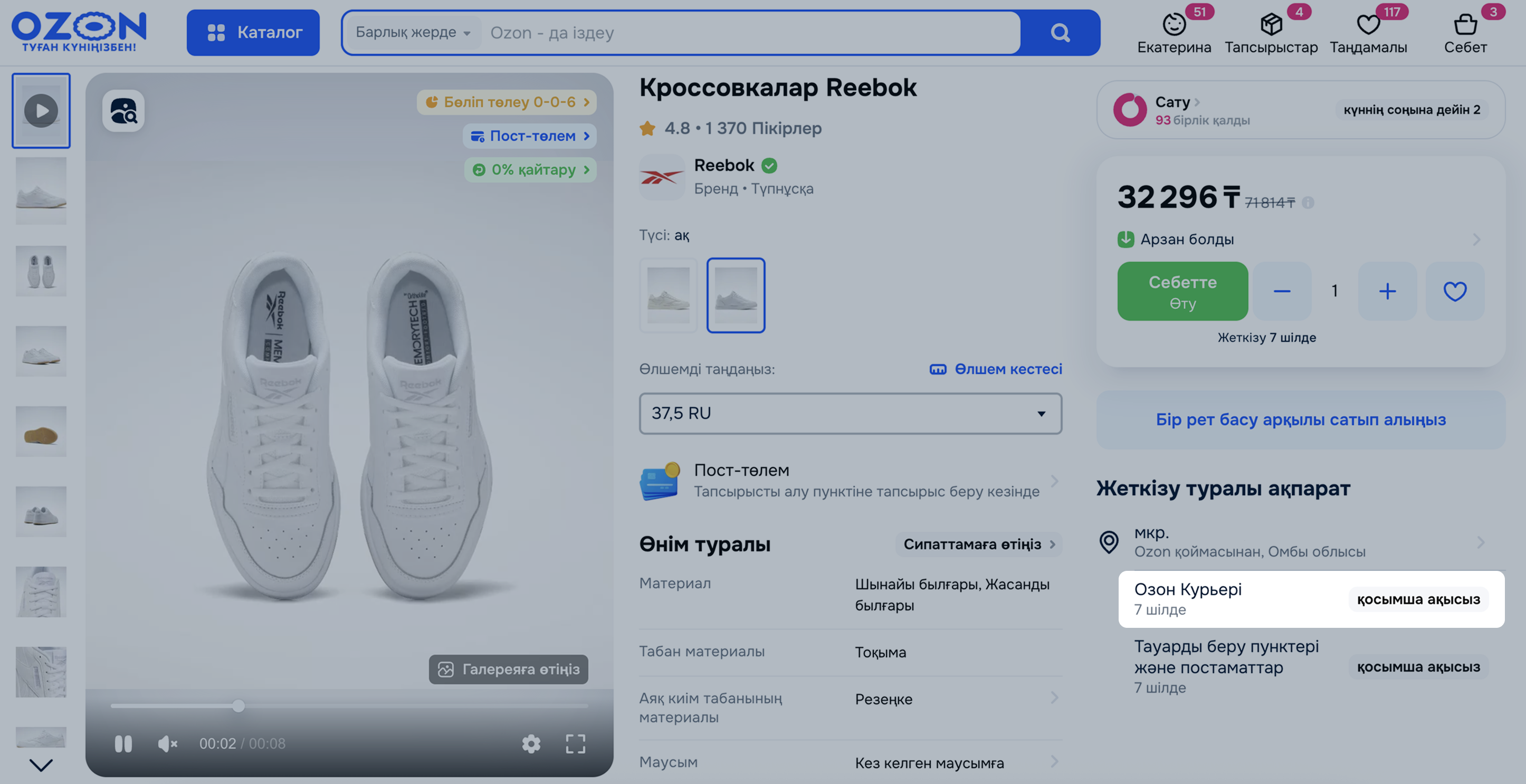The width and height of the screenshot is (1526, 784).
Task: Select Тауарды беру пунктері және постаматтар option
Action: point(1311,667)
